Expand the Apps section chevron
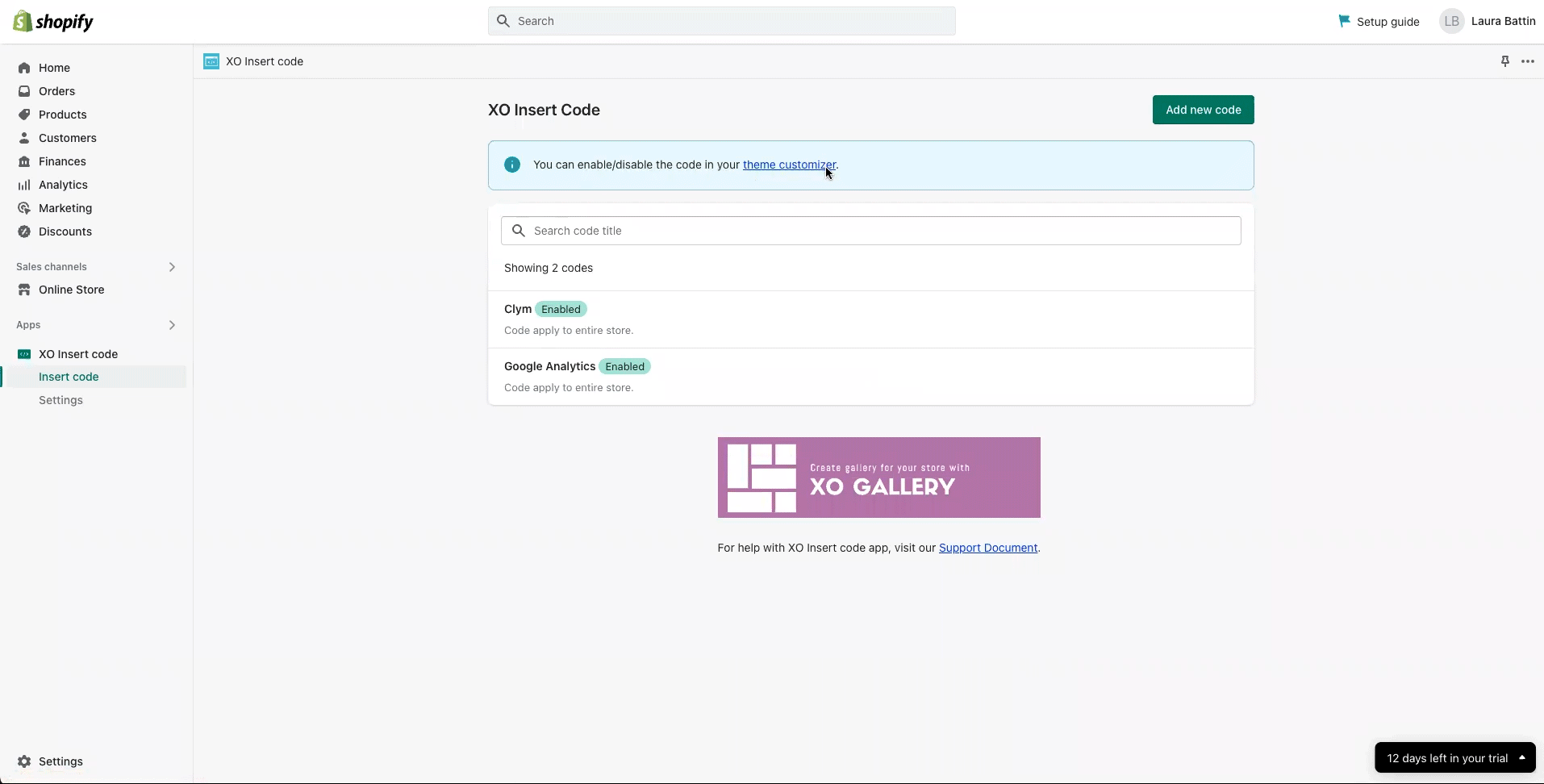 pos(172,325)
